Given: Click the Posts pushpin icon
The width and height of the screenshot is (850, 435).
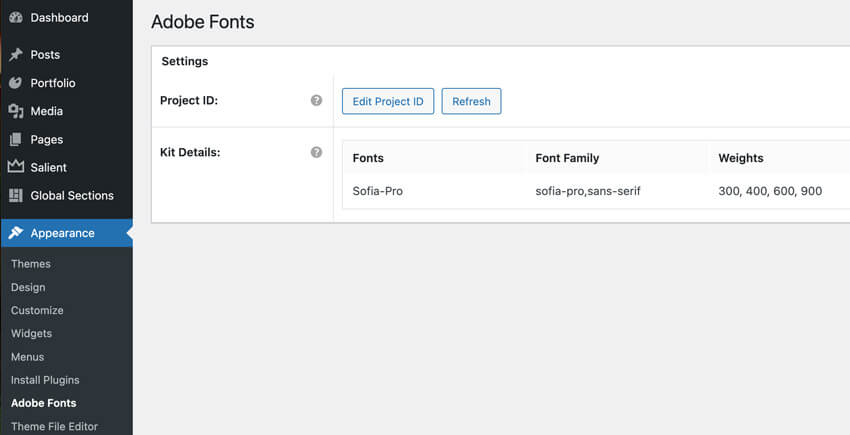Looking at the screenshot, I should click(x=16, y=54).
